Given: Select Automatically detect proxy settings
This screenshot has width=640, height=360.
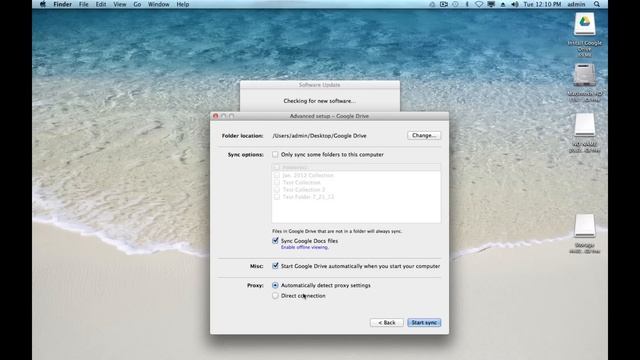Looking at the screenshot, I should pos(275,285).
